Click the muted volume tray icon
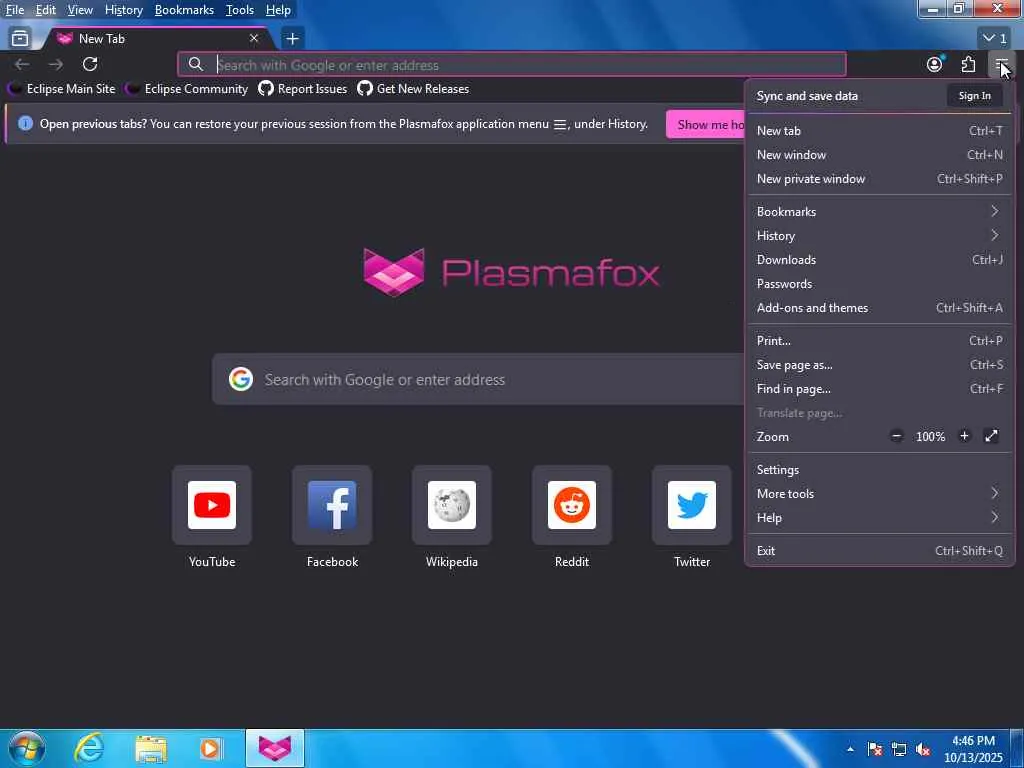Viewport: 1024px width, 768px height. tap(923, 749)
